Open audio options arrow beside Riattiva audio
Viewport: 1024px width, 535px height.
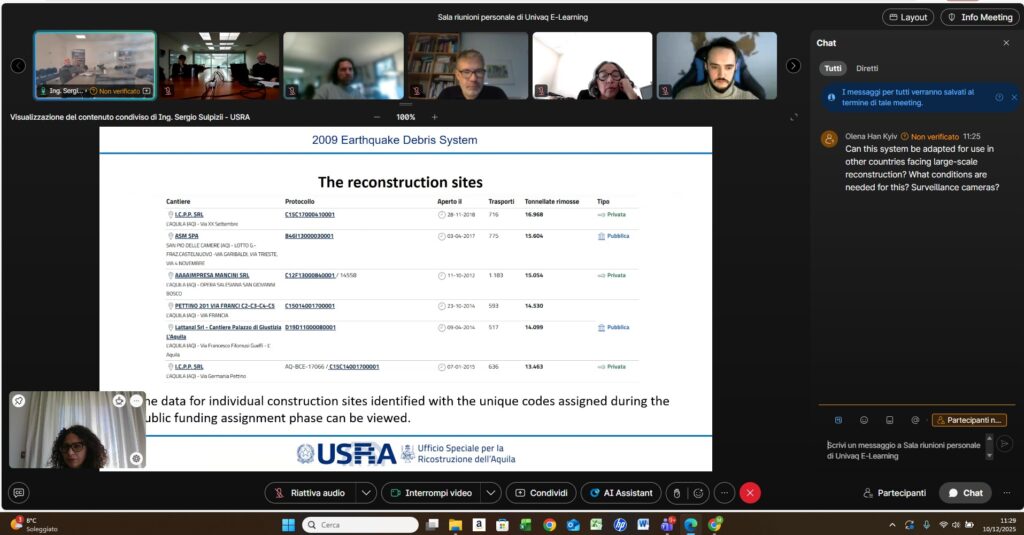[367, 493]
